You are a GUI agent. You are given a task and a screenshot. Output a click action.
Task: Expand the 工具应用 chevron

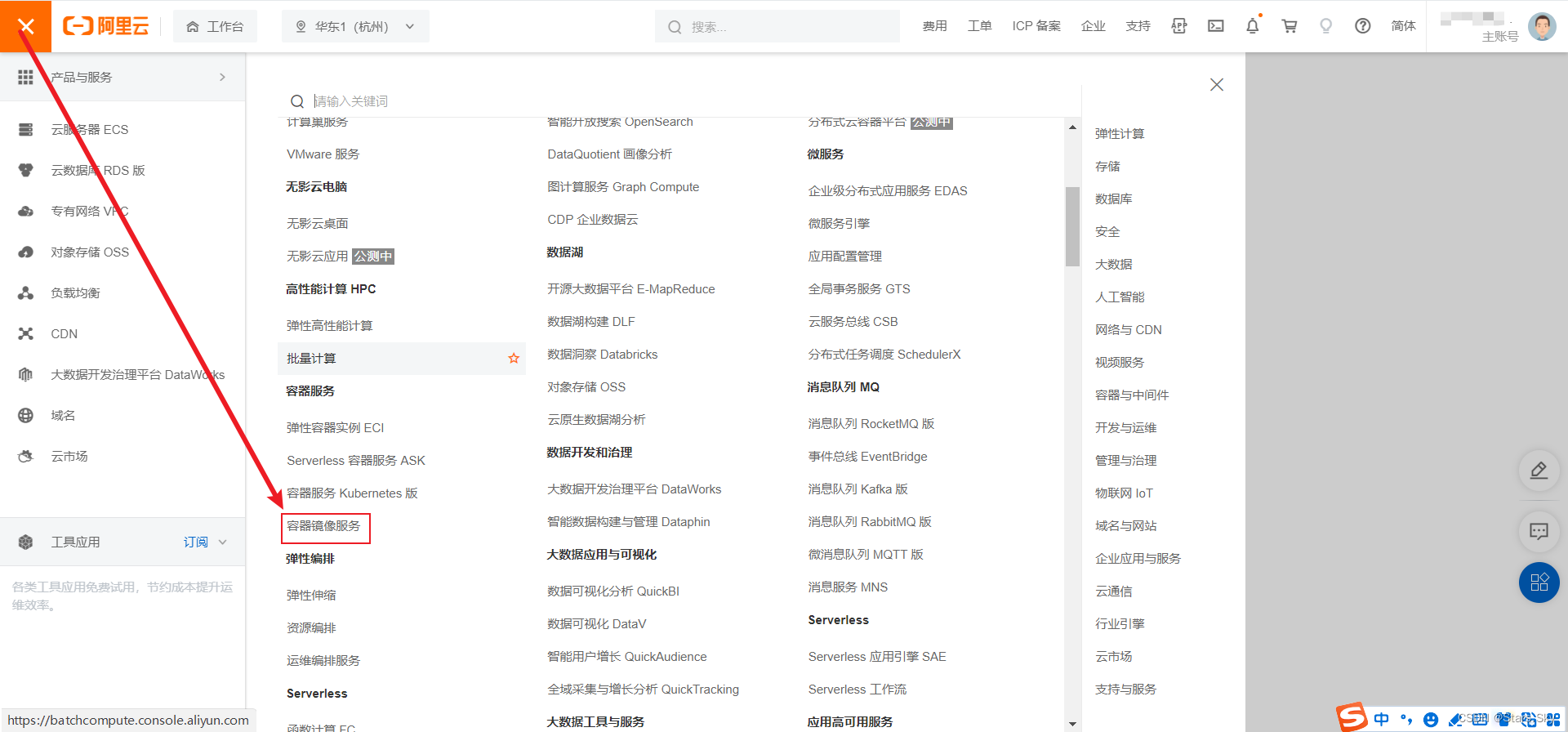click(223, 542)
